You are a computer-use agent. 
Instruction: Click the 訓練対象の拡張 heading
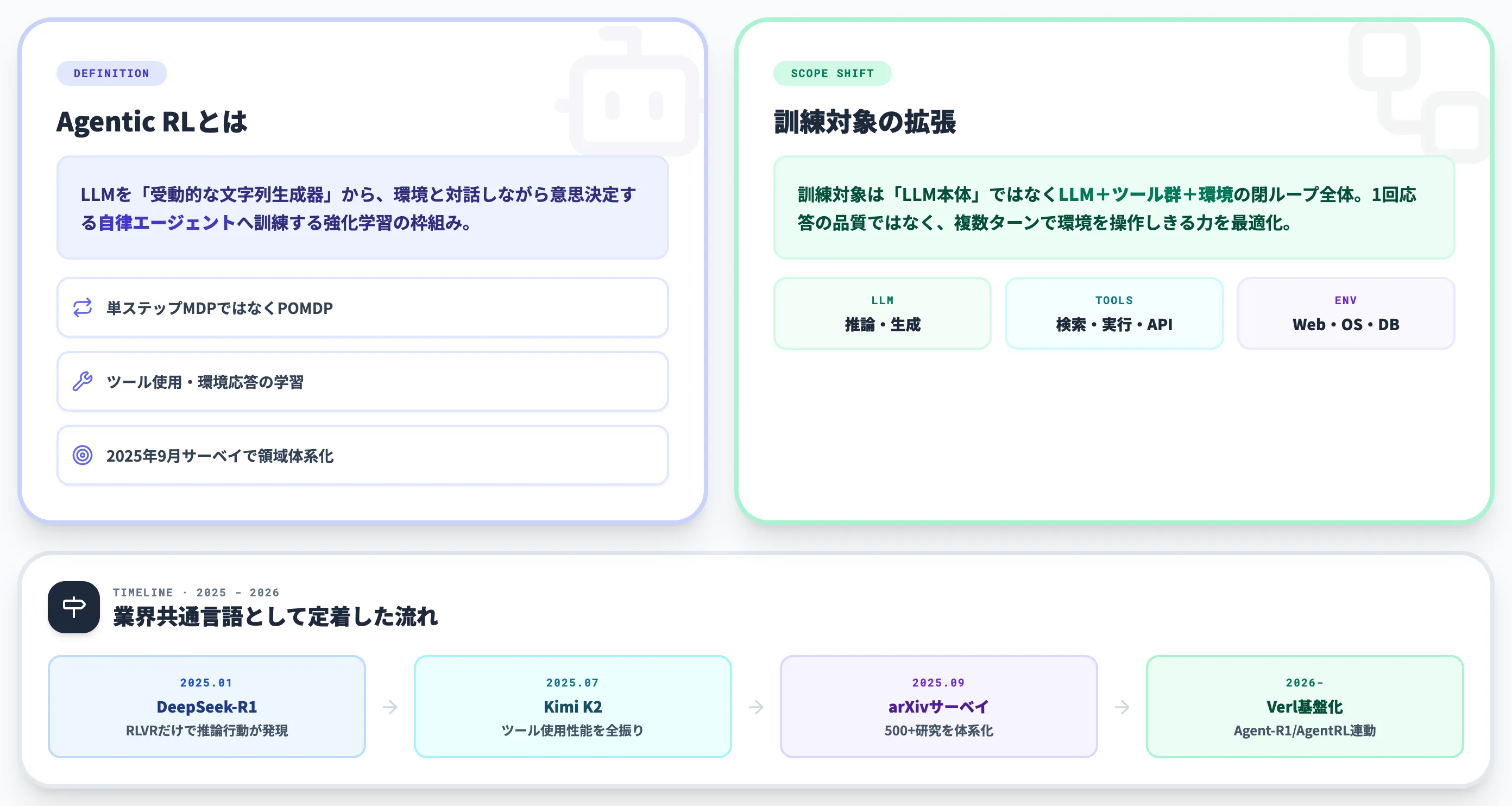tap(865, 122)
